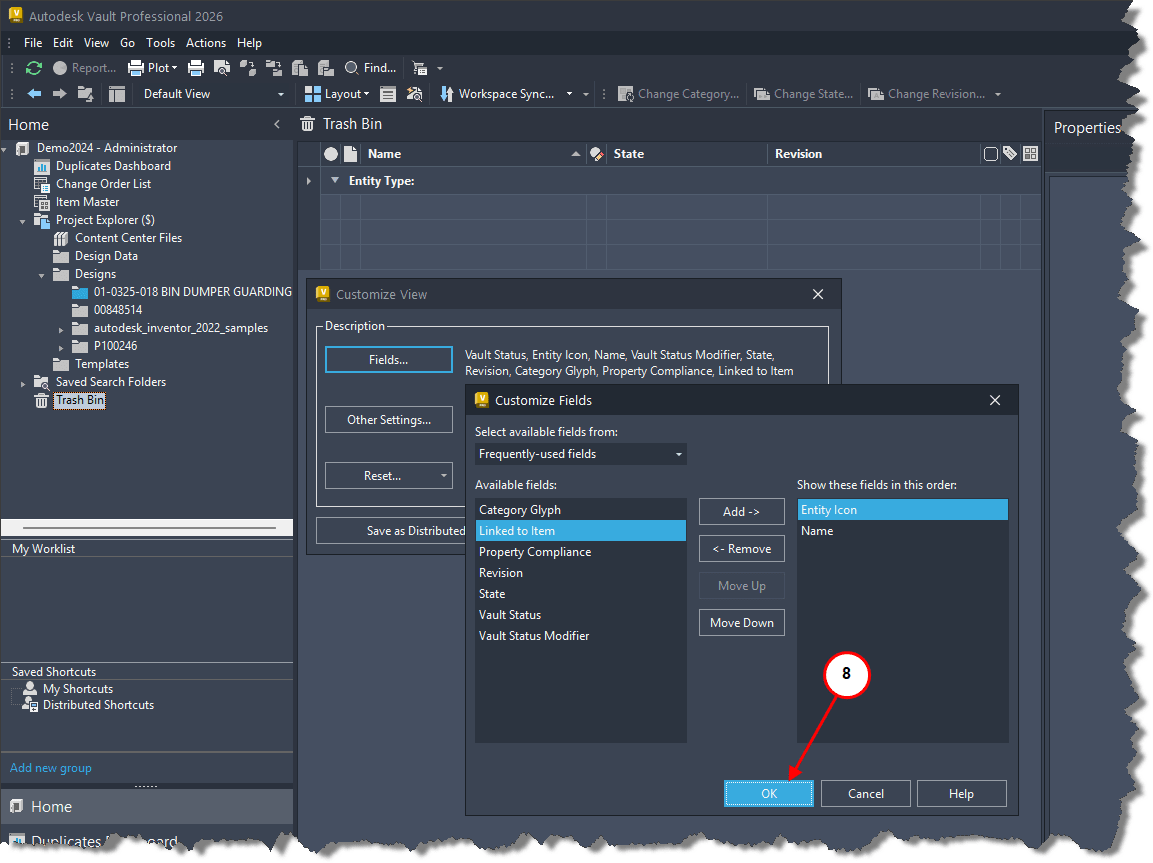Click the Workspace Sync icon
The height and width of the screenshot is (863, 1153).
tap(446, 94)
